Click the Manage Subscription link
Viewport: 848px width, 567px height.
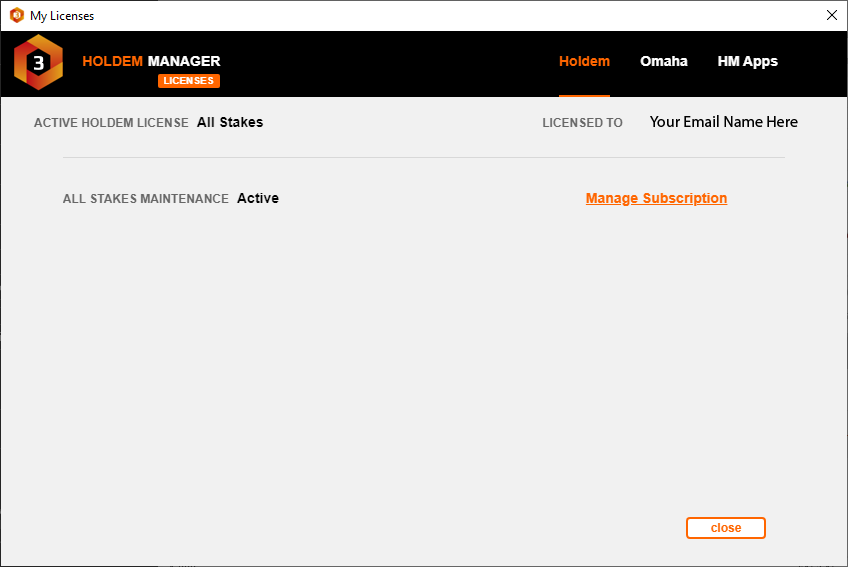click(x=656, y=199)
